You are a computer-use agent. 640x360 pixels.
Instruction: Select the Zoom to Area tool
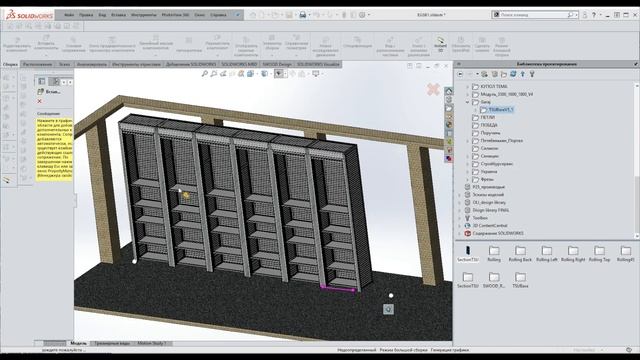(x=214, y=73)
